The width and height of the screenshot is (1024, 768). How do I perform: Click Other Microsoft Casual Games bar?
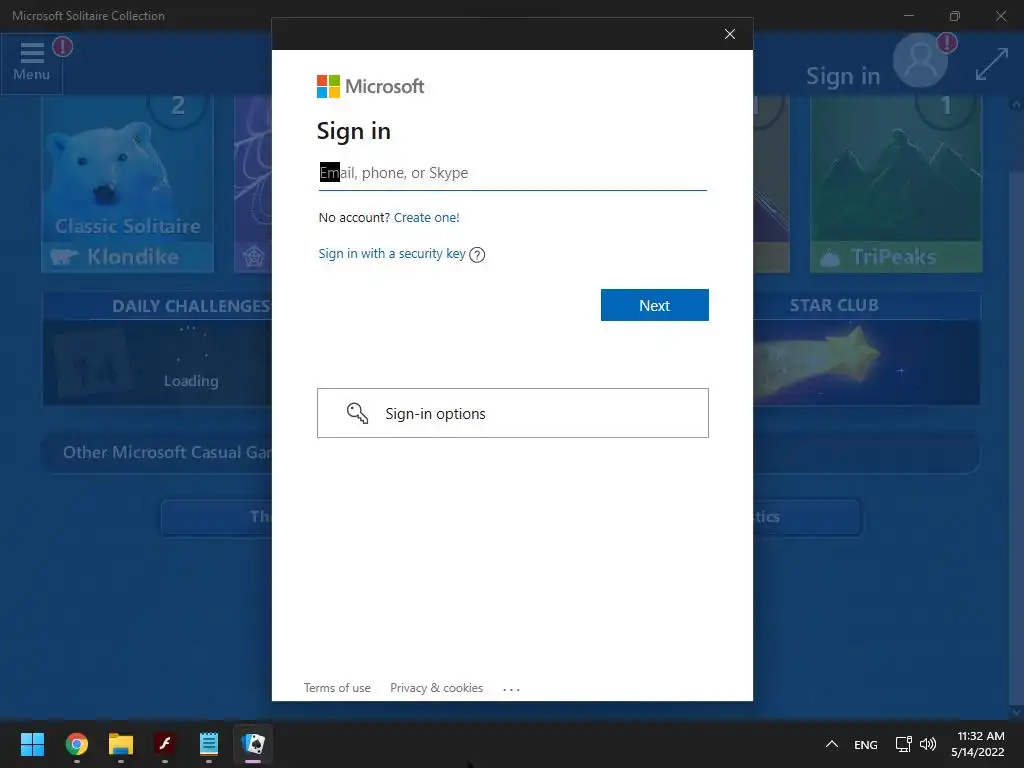click(157, 453)
